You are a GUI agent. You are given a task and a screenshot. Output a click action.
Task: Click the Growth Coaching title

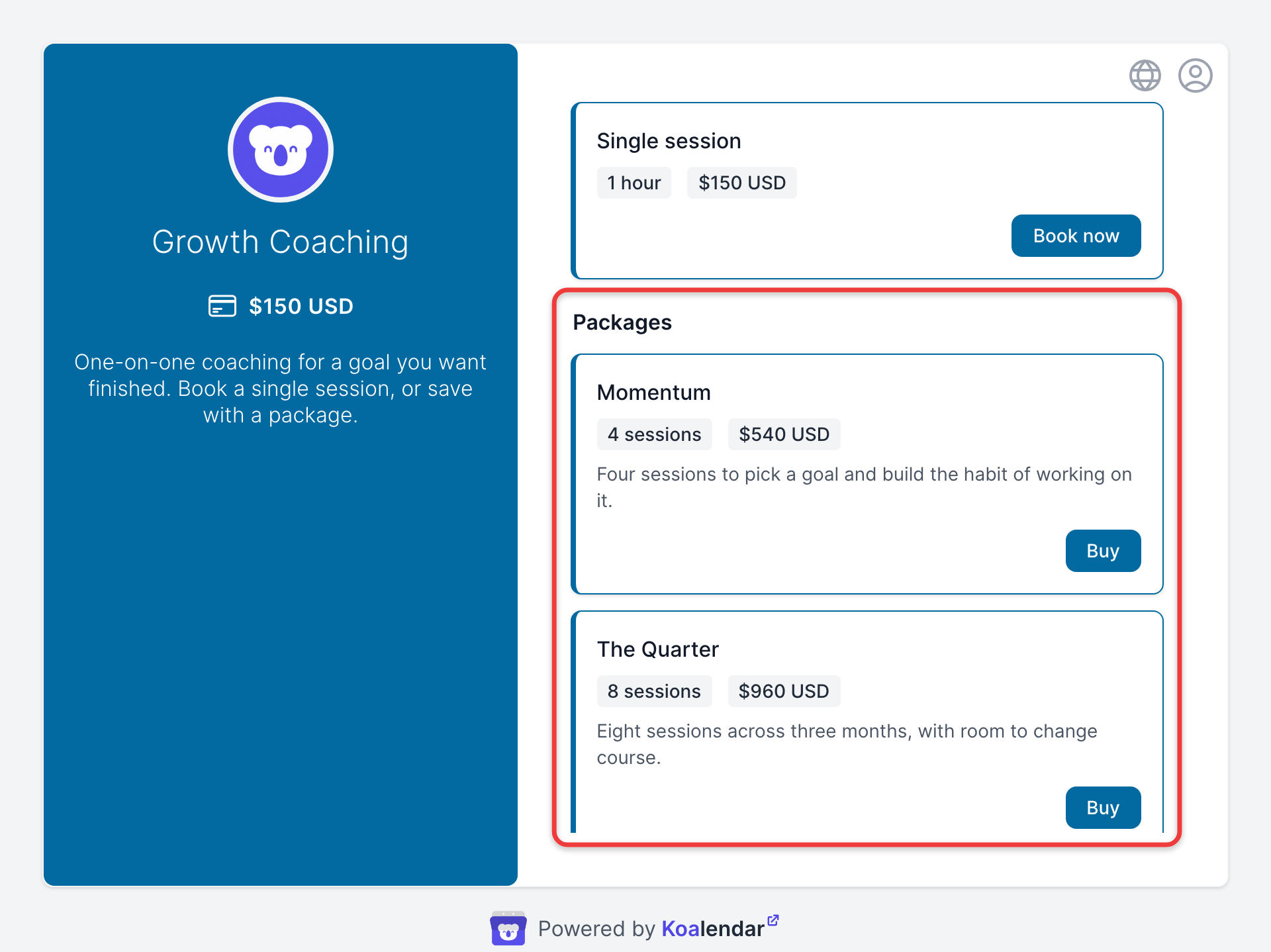(x=280, y=242)
